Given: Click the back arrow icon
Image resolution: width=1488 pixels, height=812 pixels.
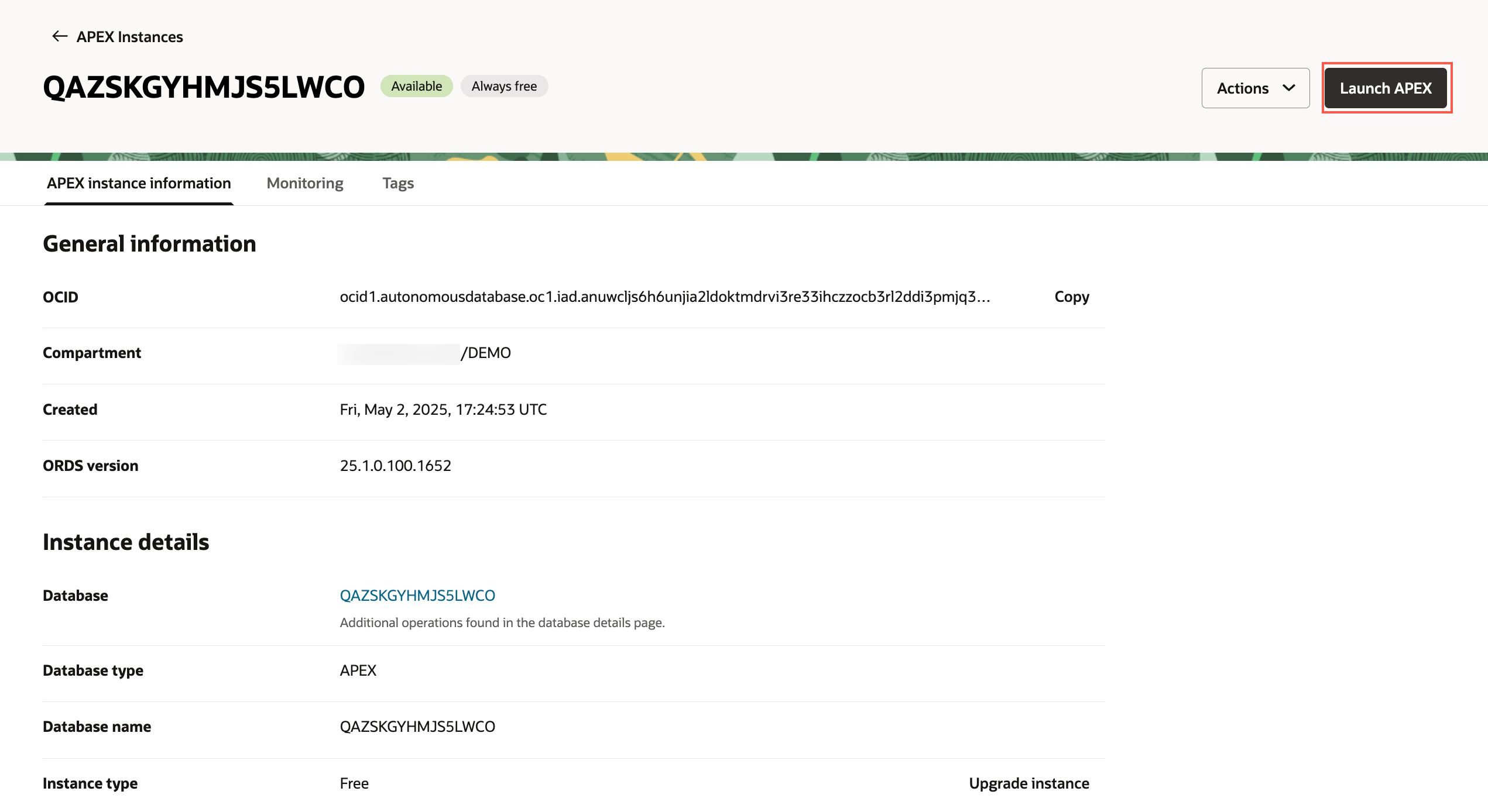Looking at the screenshot, I should click(x=59, y=36).
